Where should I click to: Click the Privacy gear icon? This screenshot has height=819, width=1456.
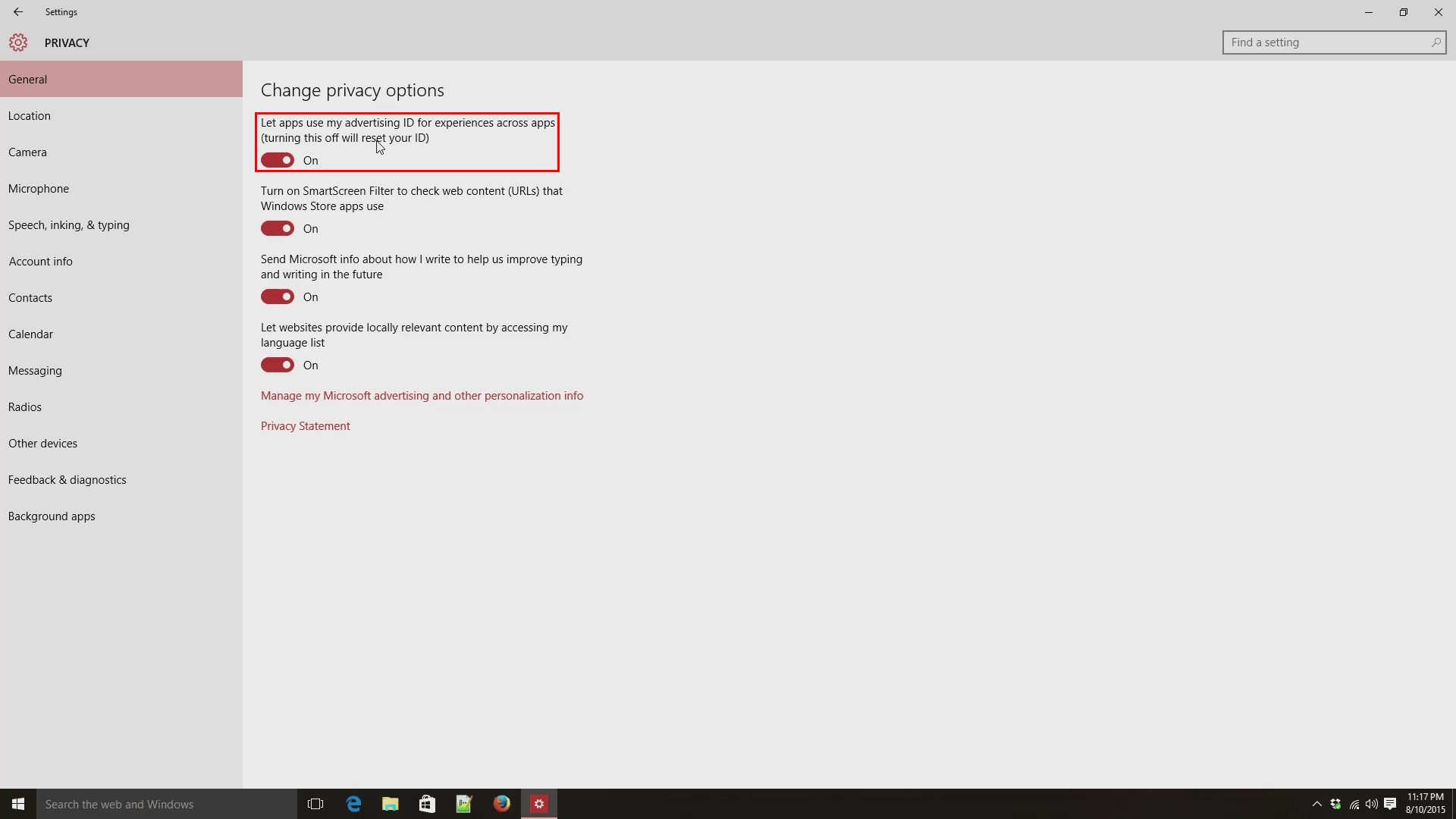[18, 42]
